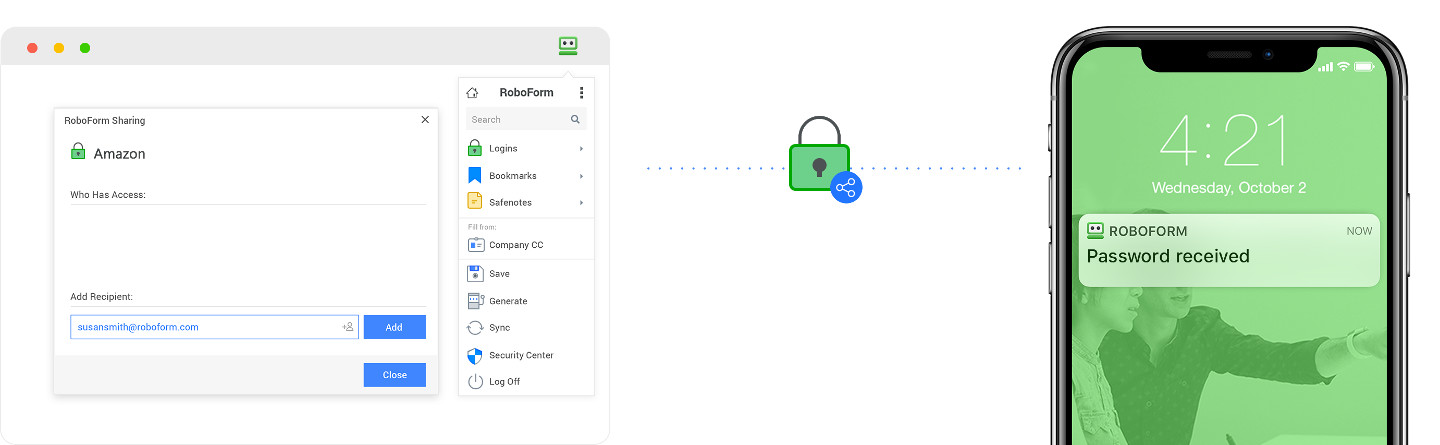This screenshot has height=445, width=1440.
Task: Click the recipient email input field
Action: (214, 327)
